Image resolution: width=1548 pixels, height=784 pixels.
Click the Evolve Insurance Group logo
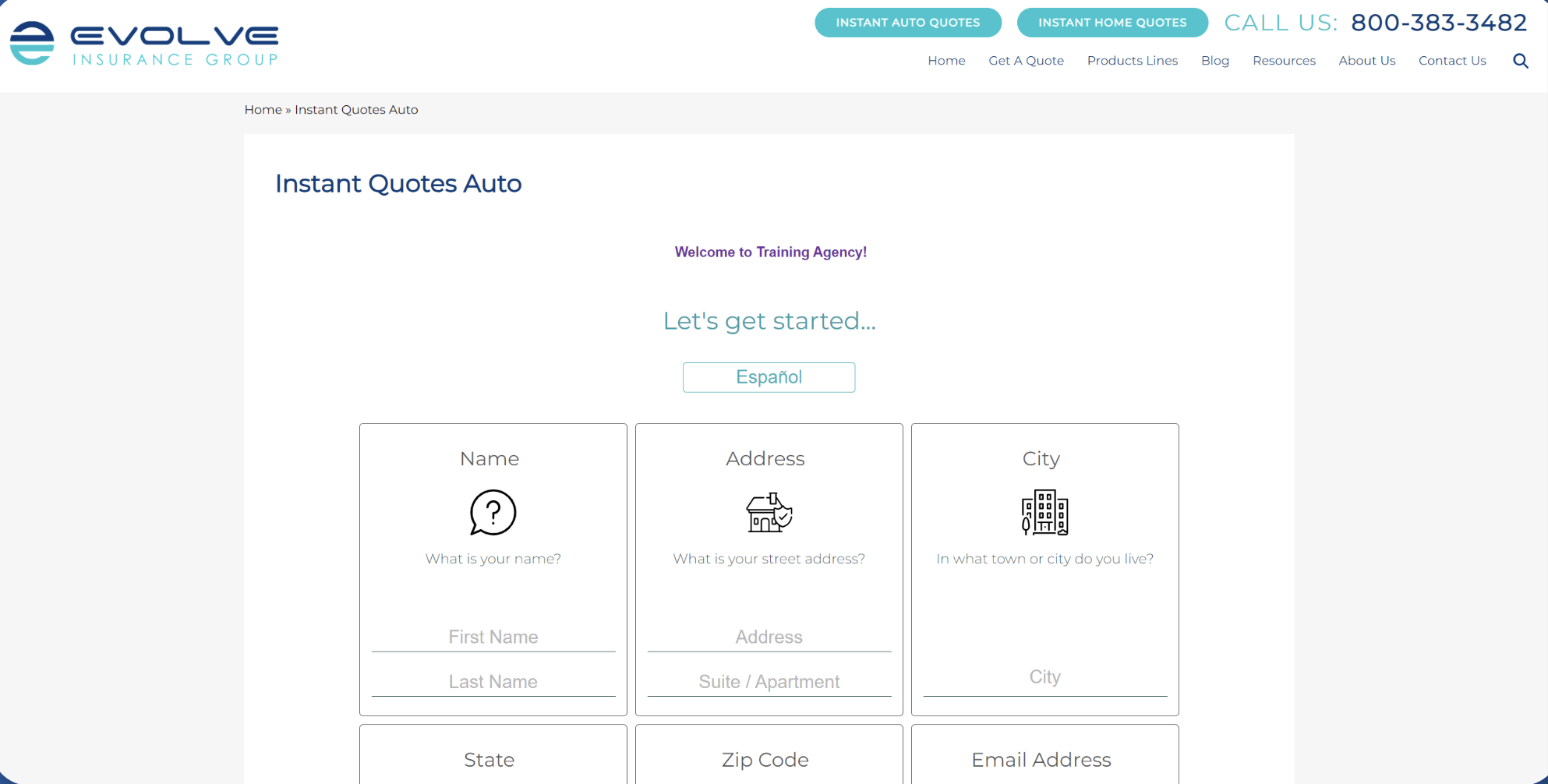[144, 44]
